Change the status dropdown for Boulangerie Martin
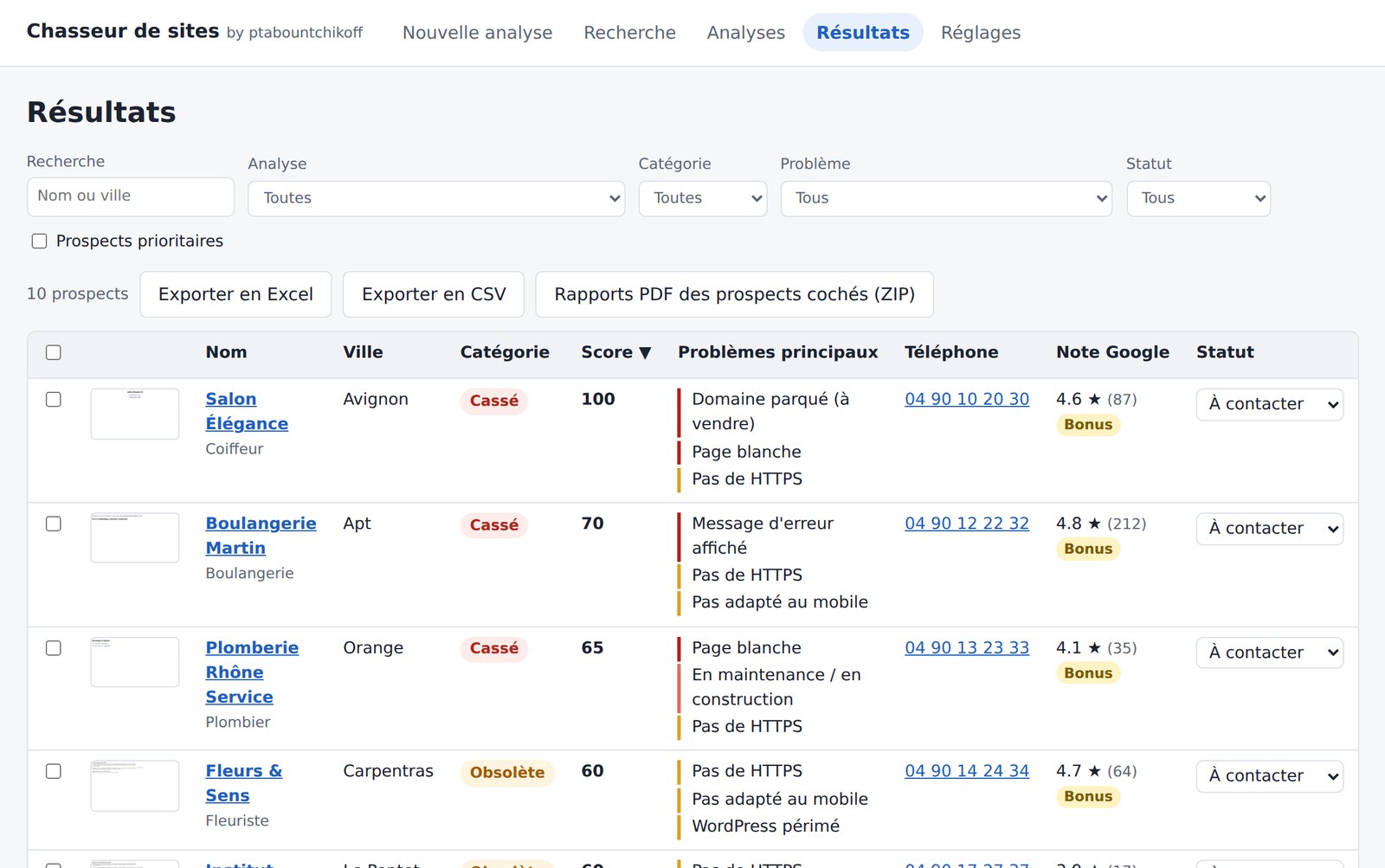This screenshot has width=1385, height=868. pos(1270,529)
